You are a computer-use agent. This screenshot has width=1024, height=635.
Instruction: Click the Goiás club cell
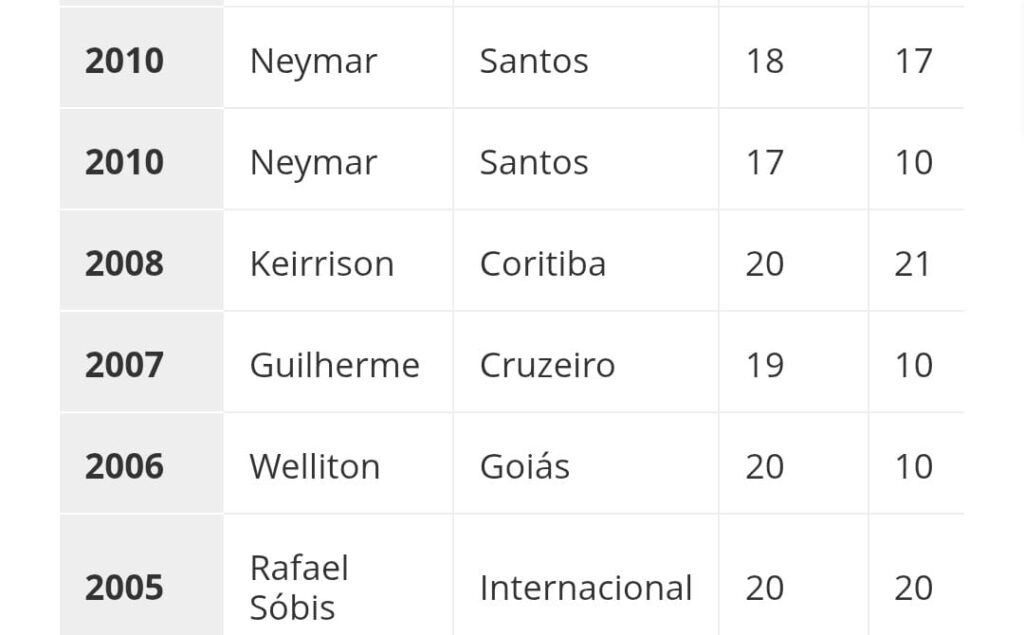pos(525,466)
